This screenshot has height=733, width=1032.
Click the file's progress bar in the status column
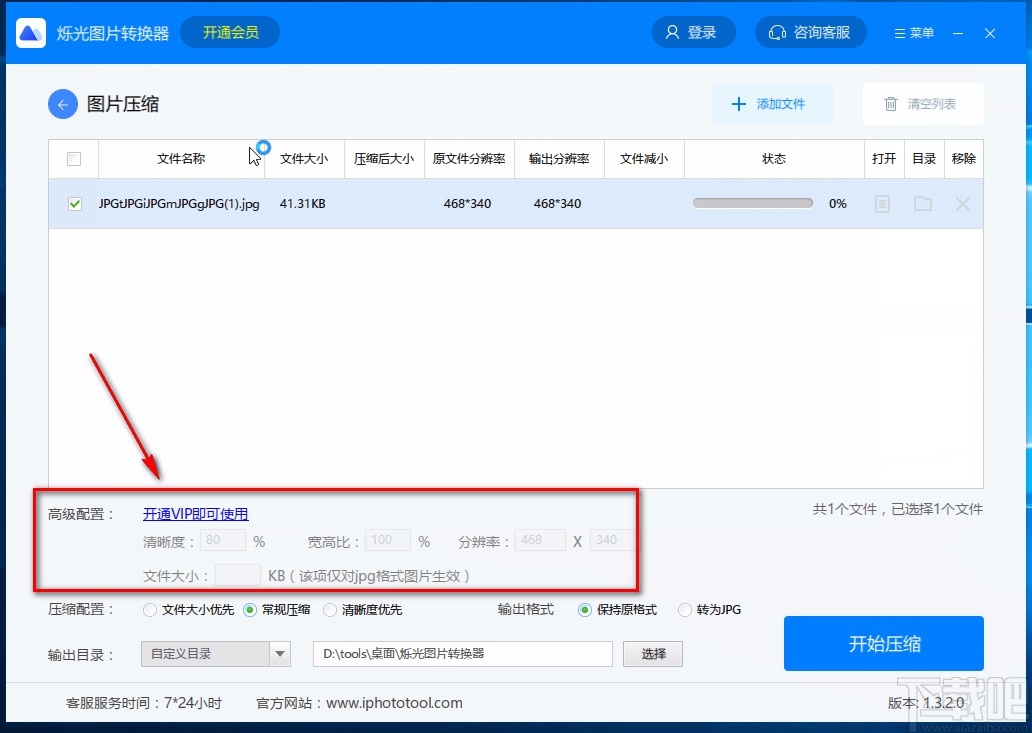[x=752, y=202]
